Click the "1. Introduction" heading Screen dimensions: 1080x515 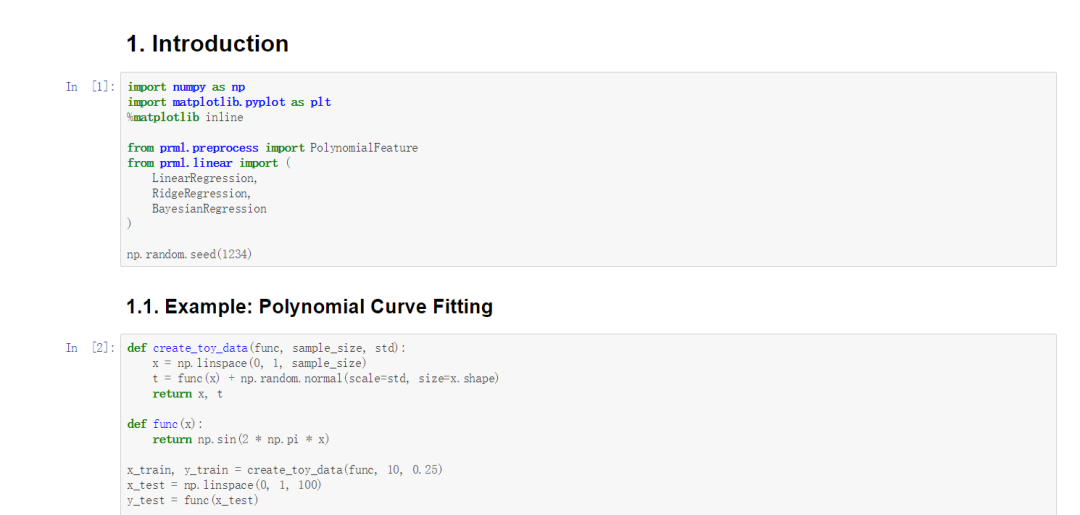tap(207, 44)
